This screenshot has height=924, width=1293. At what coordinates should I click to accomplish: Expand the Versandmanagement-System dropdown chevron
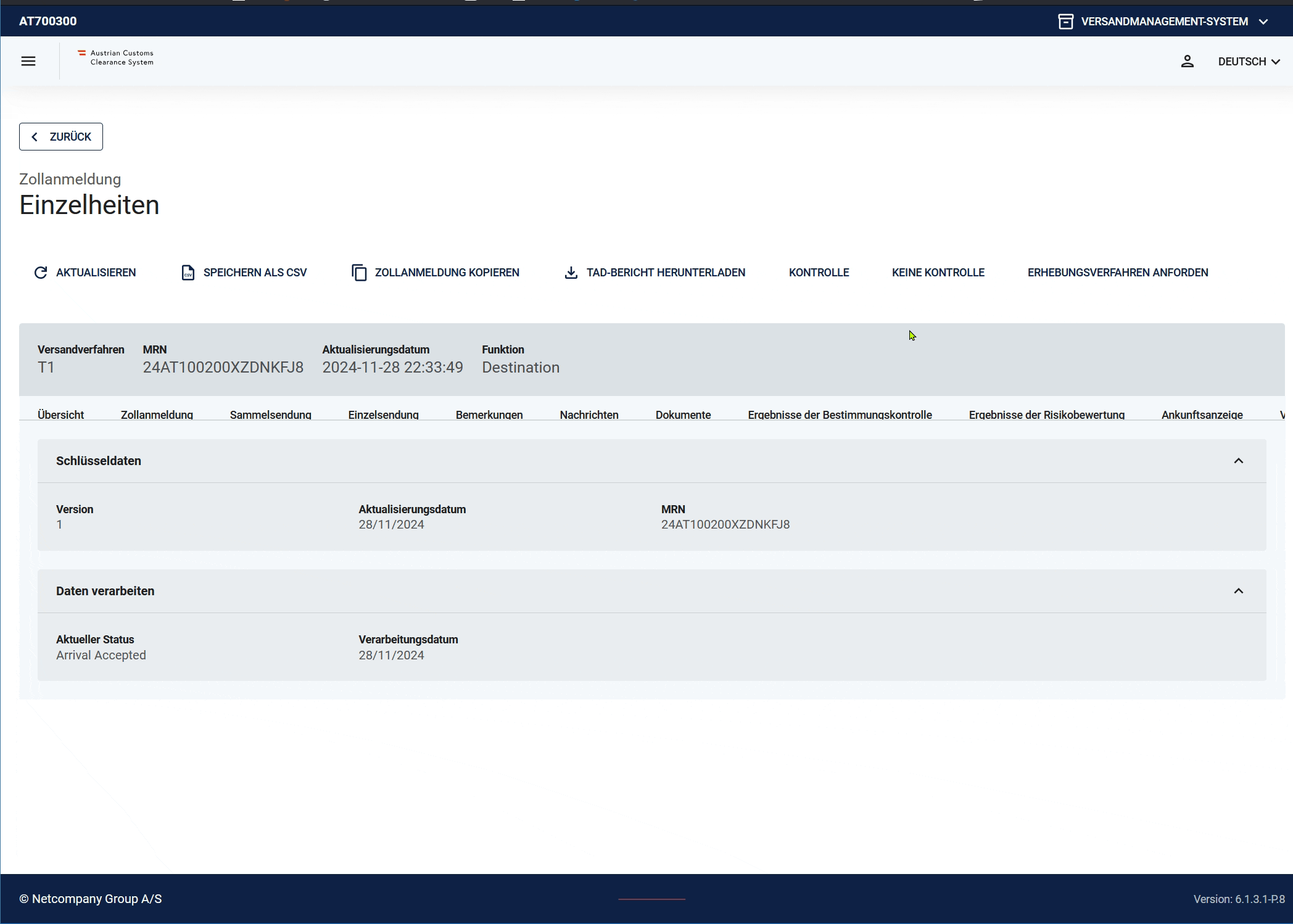click(1263, 22)
